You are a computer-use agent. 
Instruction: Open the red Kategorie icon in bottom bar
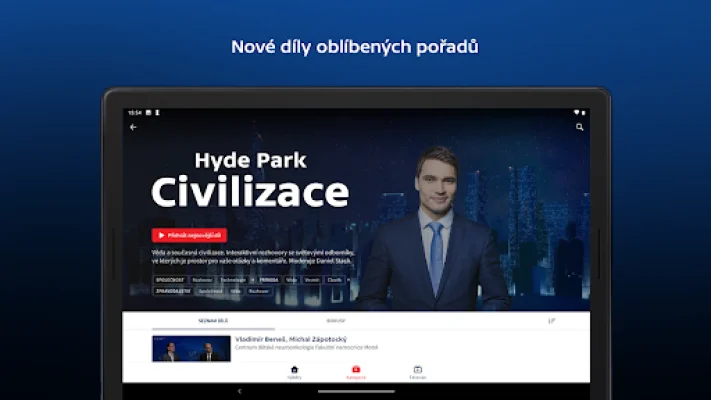[356, 371]
